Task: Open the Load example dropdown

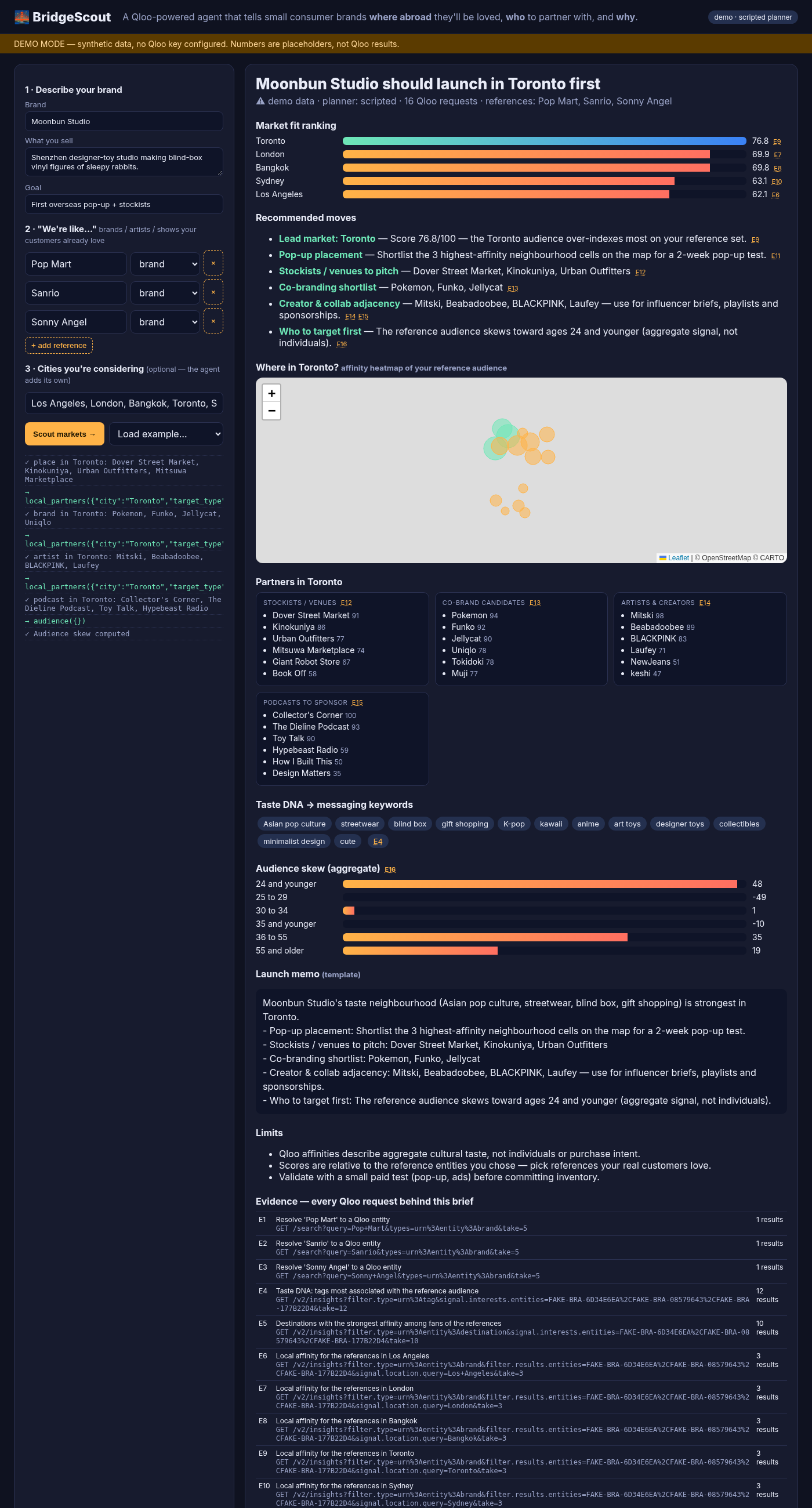Action: pyautogui.click(x=166, y=434)
